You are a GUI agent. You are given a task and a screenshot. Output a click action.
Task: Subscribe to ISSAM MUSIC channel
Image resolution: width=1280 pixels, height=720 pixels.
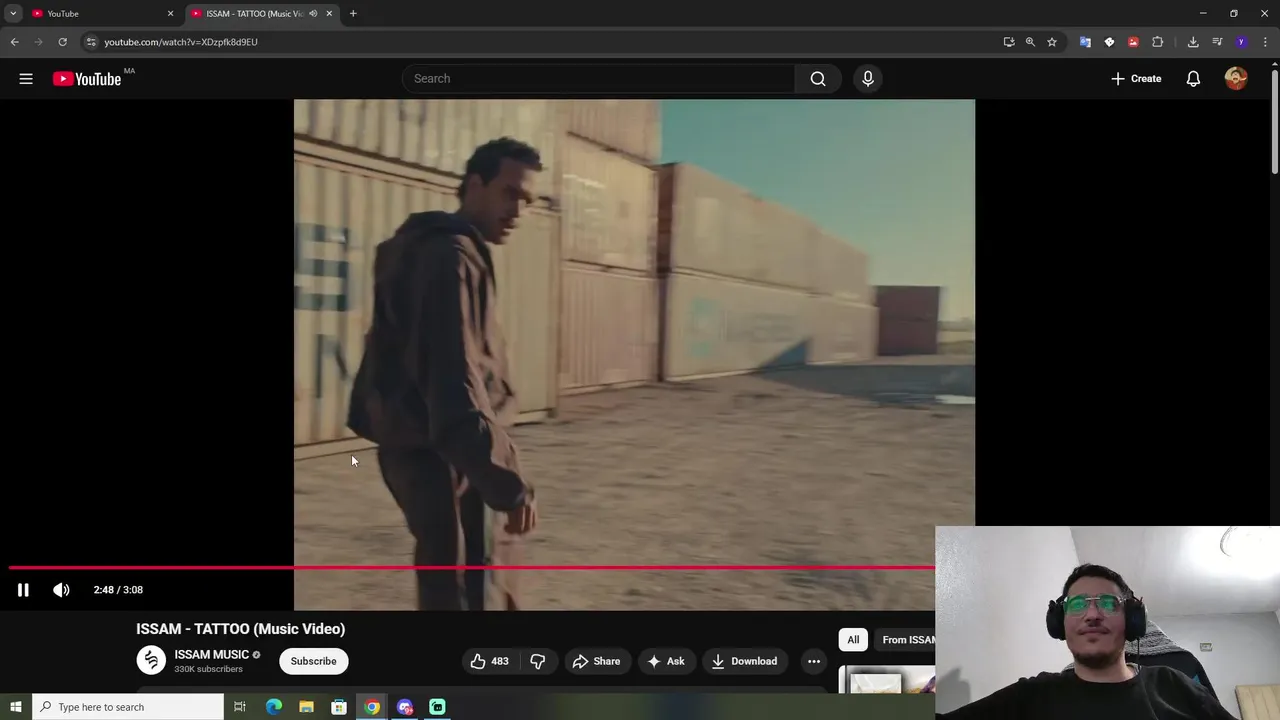pyautogui.click(x=313, y=661)
